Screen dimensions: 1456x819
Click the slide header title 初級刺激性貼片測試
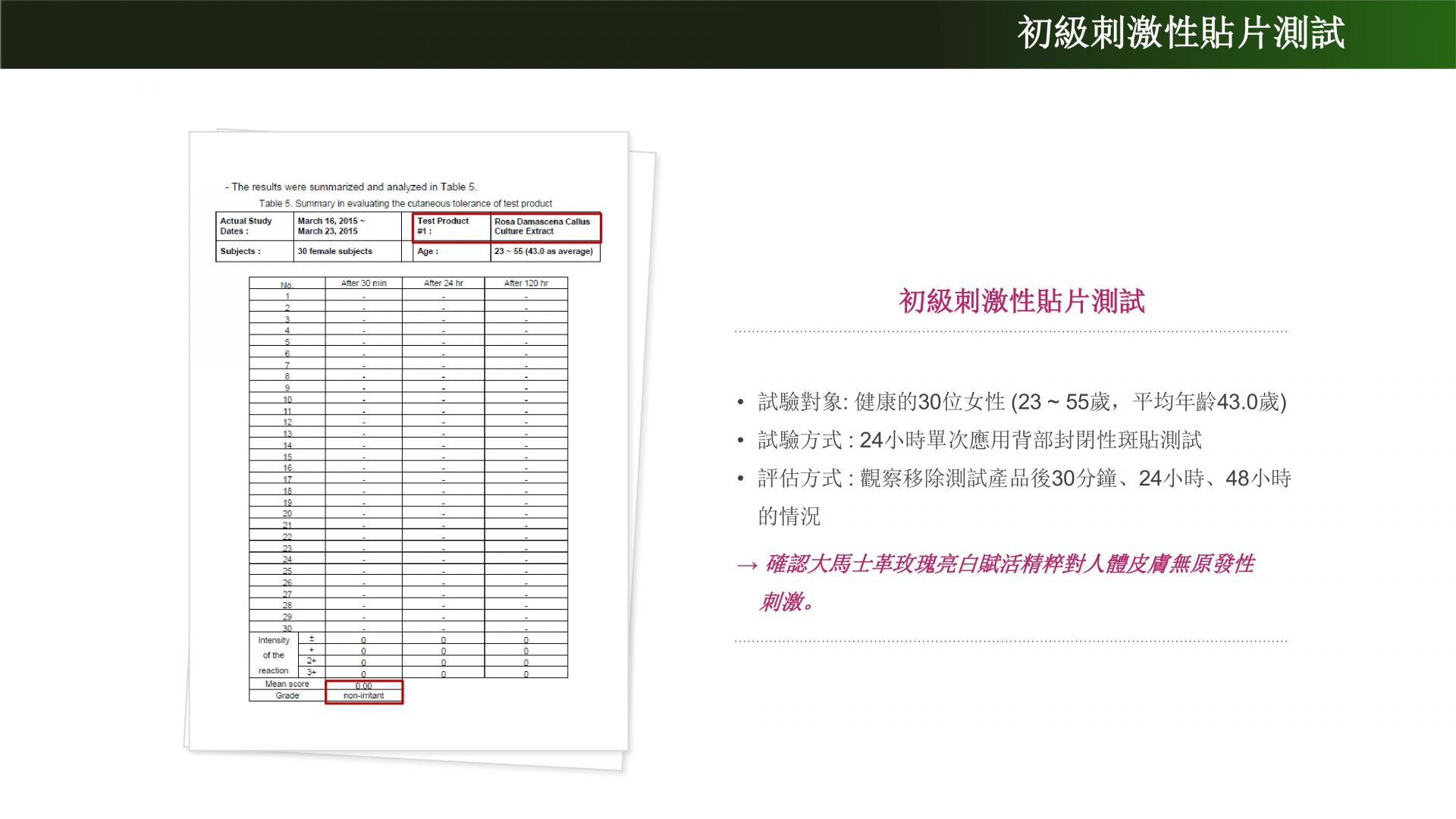[1180, 34]
